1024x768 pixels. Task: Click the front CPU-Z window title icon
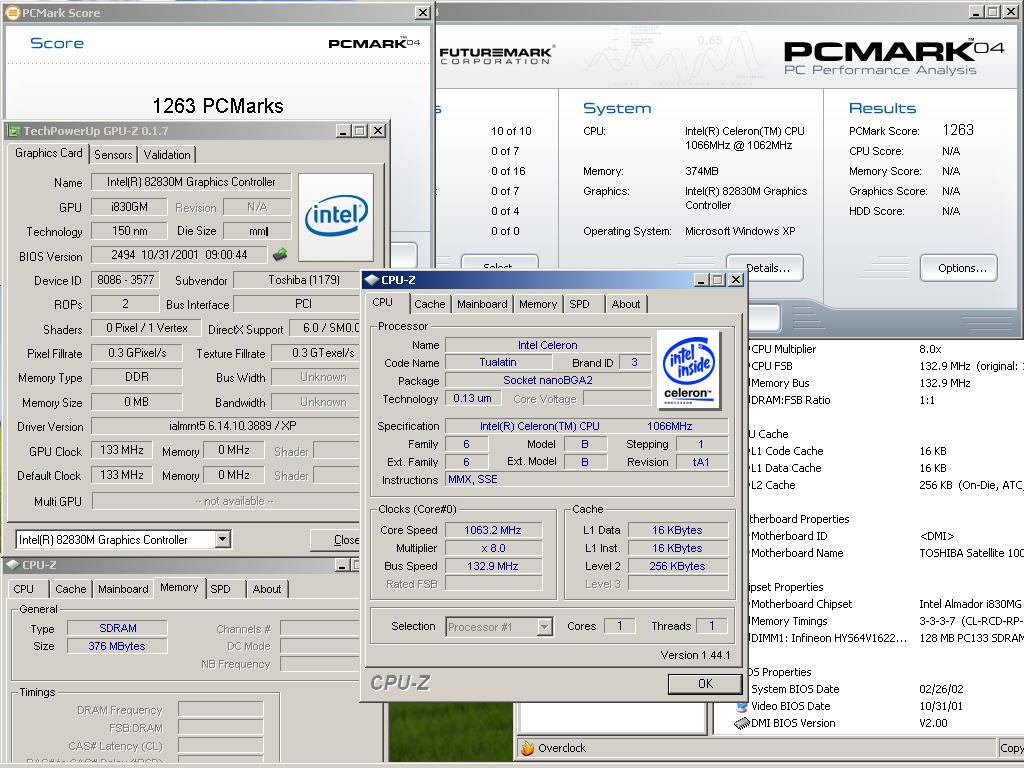point(372,280)
